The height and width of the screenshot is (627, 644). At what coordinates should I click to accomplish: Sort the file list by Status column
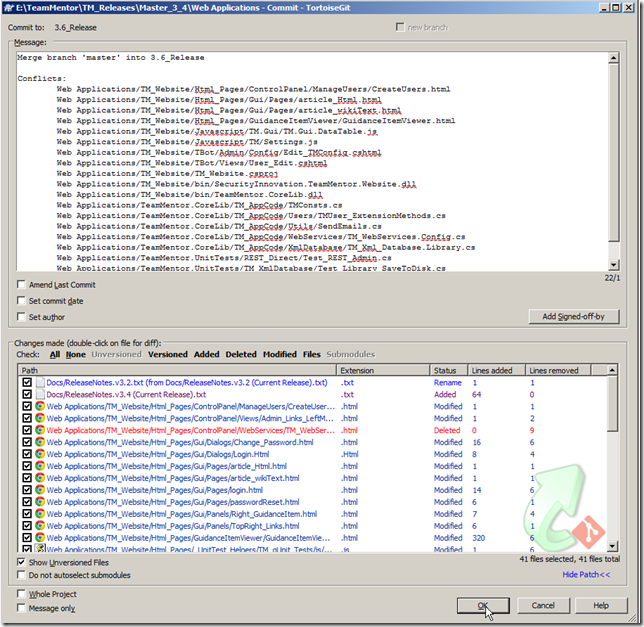445,370
